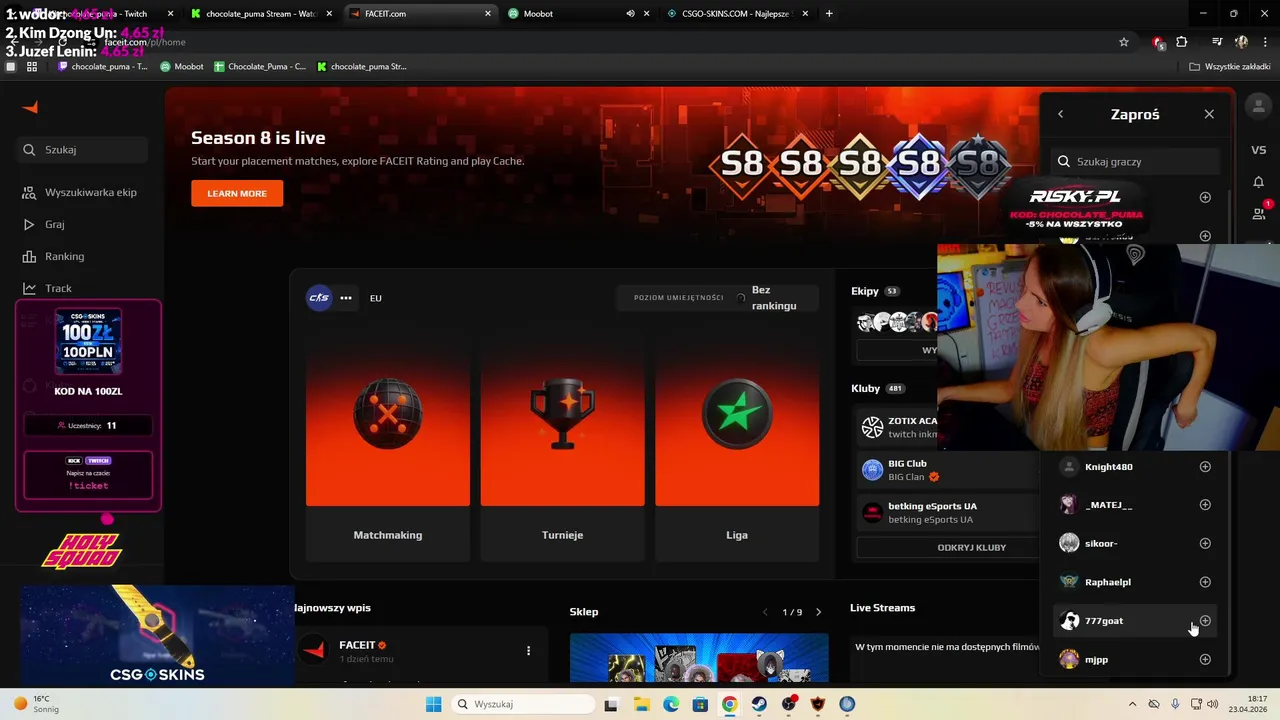Screen dimensions: 1280x720
Task: Open Chrome three-dot menu
Action: click(1265, 42)
